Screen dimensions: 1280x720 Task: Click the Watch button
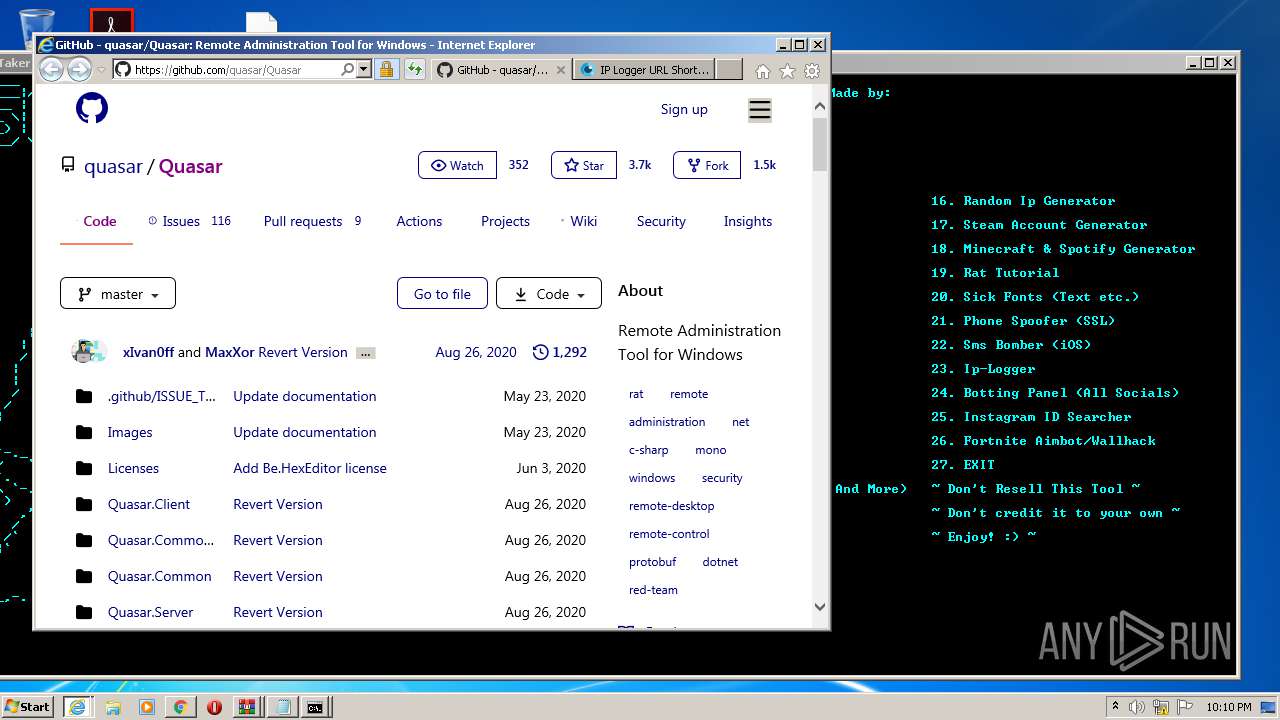[457, 165]
